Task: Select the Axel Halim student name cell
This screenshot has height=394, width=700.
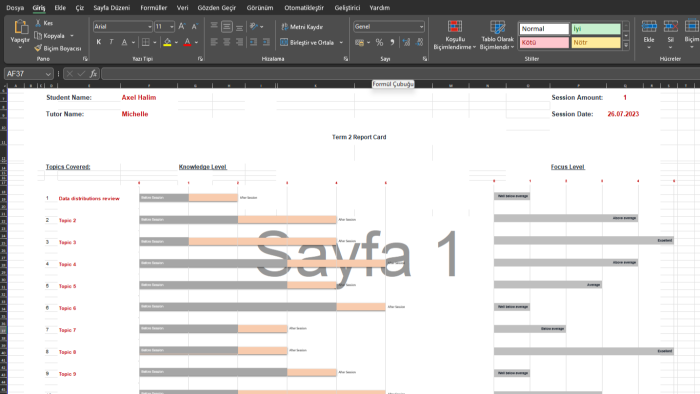Action: tap(139, 97)
